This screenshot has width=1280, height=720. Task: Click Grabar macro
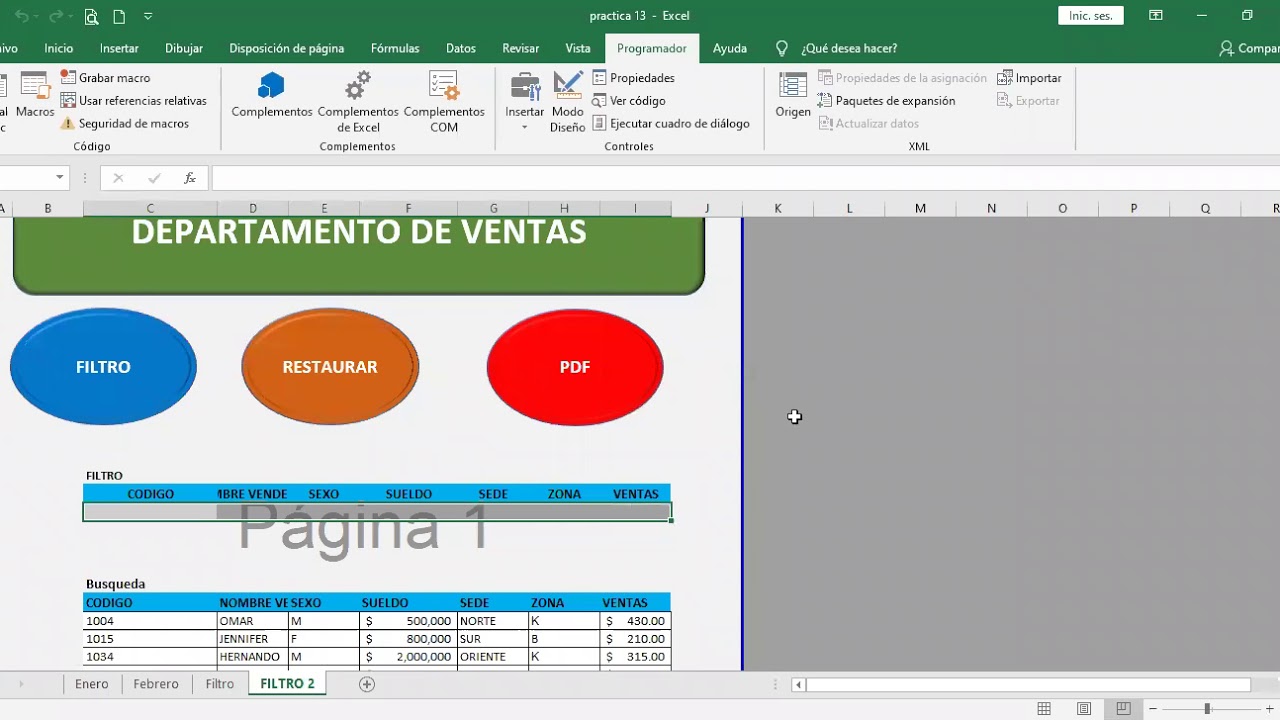(106, 78)
